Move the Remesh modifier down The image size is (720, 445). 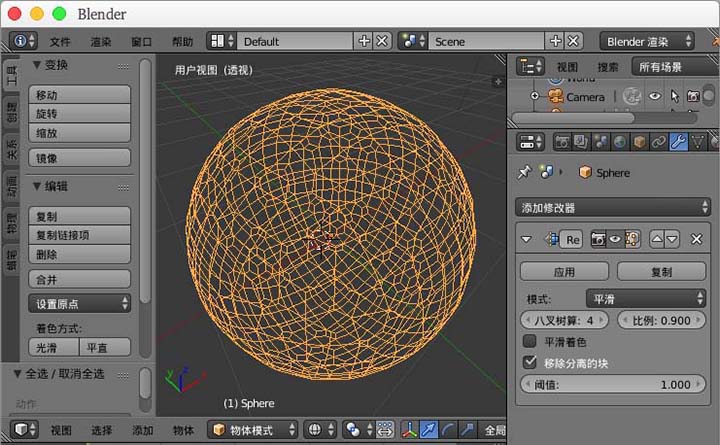(672, 239)
